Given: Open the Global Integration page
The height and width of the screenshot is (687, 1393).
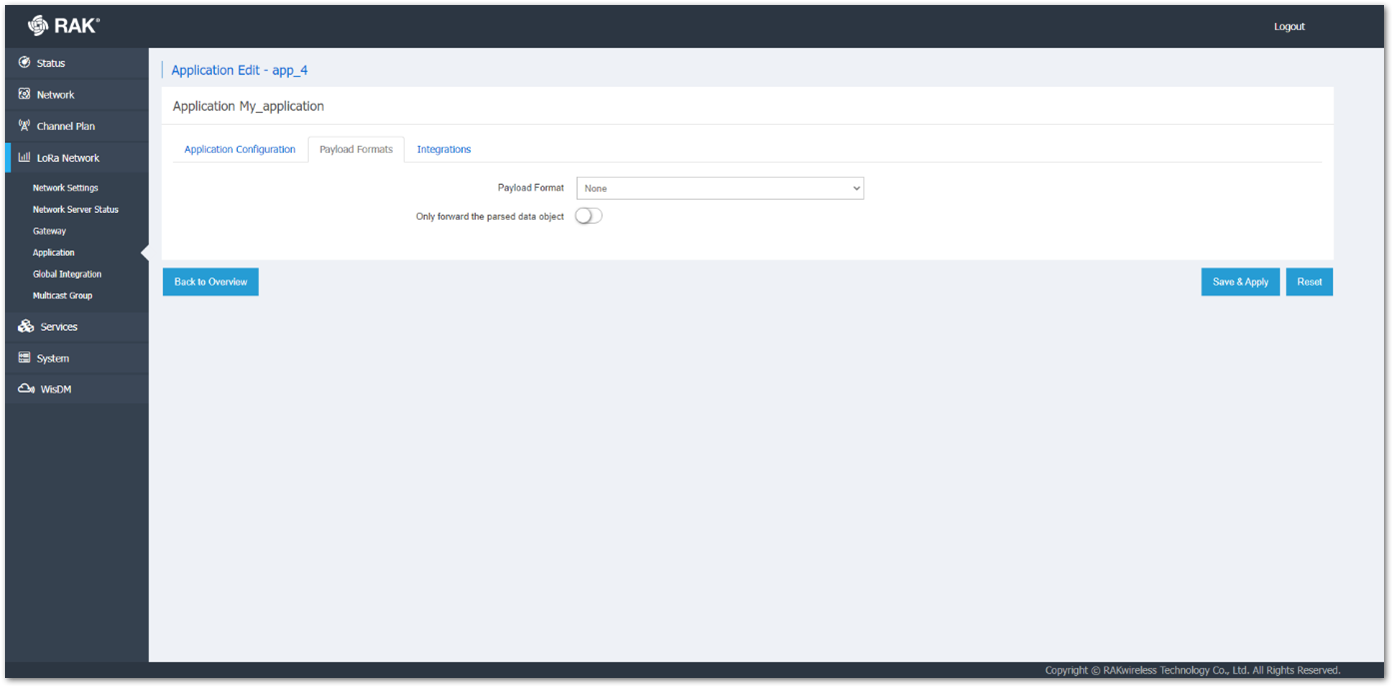Looking at the screenshot, I should coord(67,273).
